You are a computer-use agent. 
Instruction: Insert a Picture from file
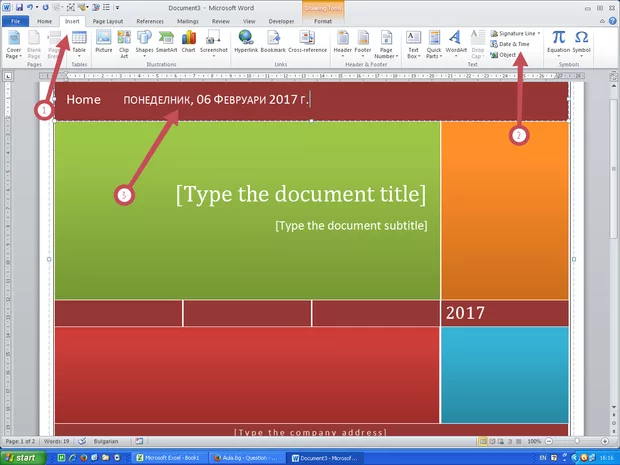click(104, 42)
